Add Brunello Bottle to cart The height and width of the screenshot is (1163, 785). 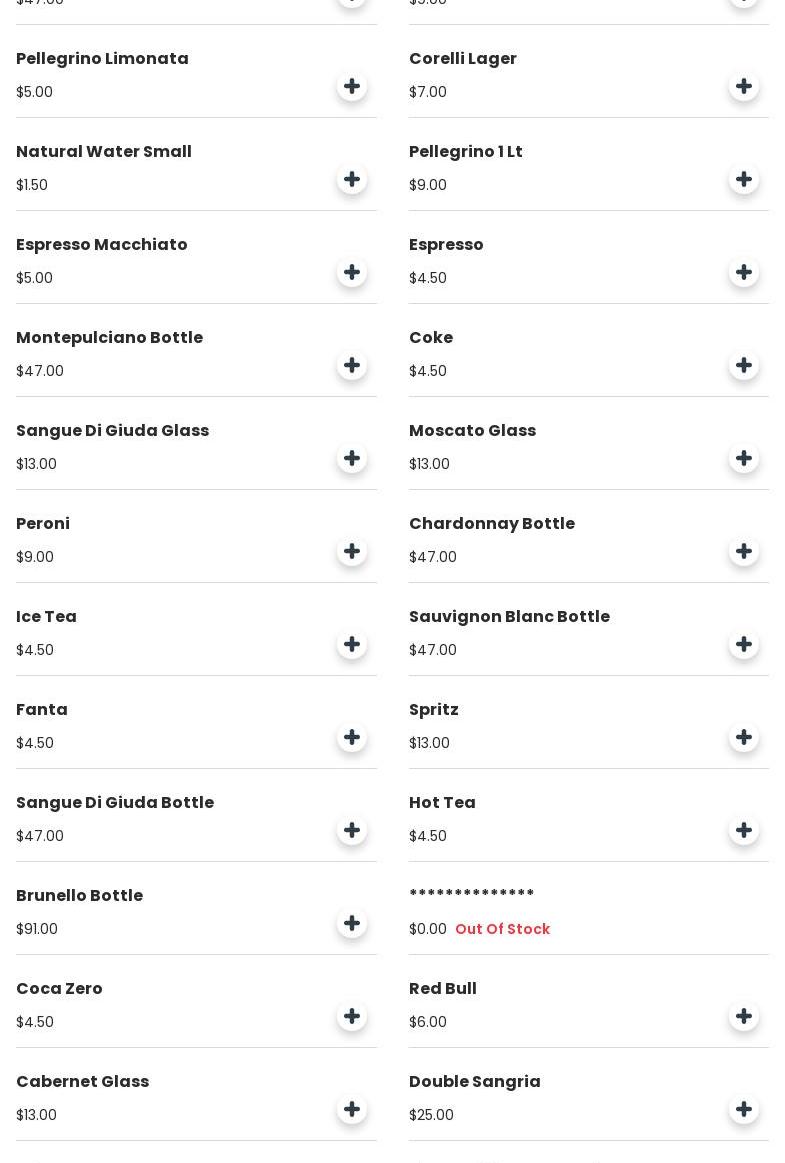tap(352, 924)
